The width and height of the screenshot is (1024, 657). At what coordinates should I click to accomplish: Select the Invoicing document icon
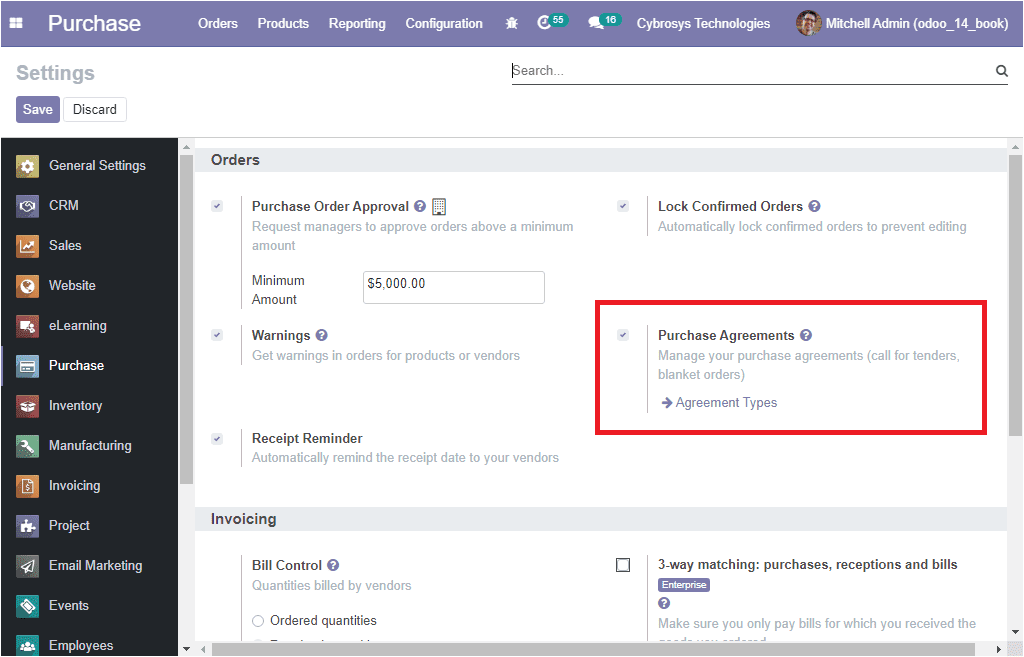(27, 485)
